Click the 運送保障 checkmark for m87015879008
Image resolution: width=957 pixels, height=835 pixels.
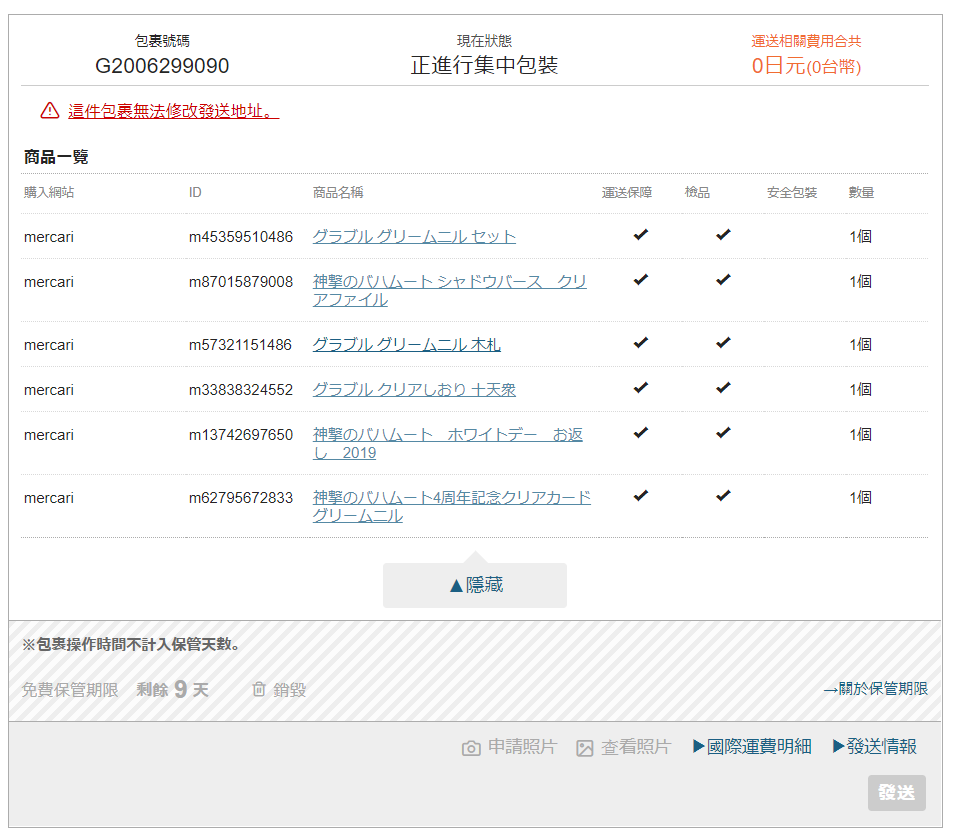[x=640, y=280]
